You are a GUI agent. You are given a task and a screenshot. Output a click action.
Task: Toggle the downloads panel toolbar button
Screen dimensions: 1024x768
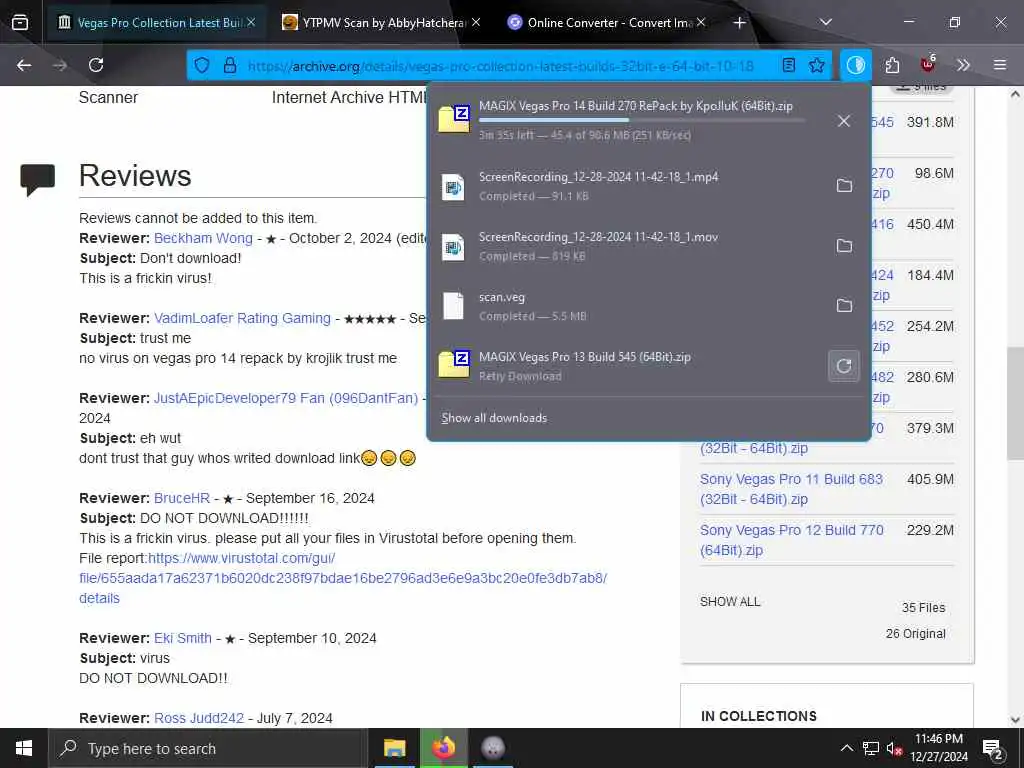coord(856,65)
